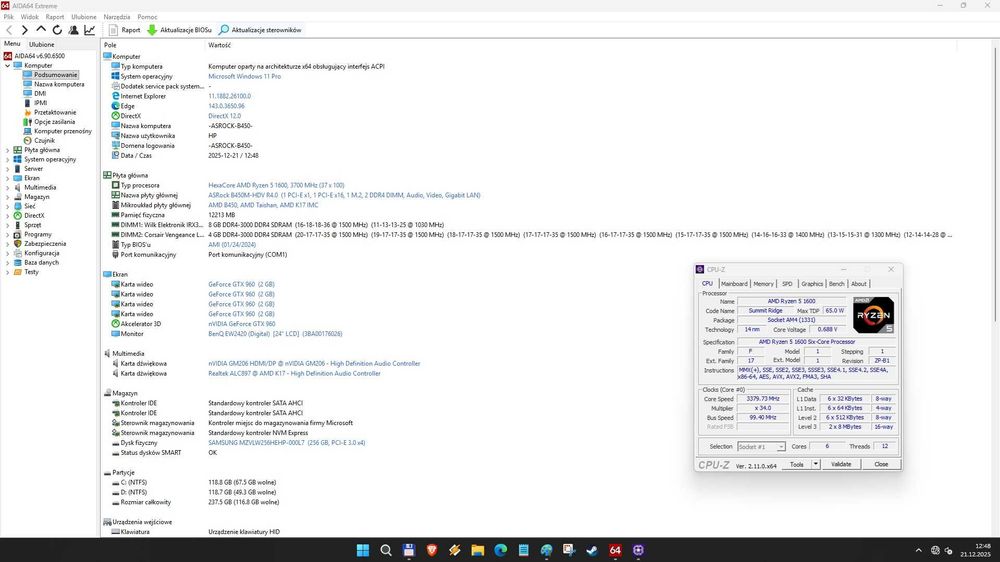
Task: Expand the Sieć tree node
Action: (8, 206)
